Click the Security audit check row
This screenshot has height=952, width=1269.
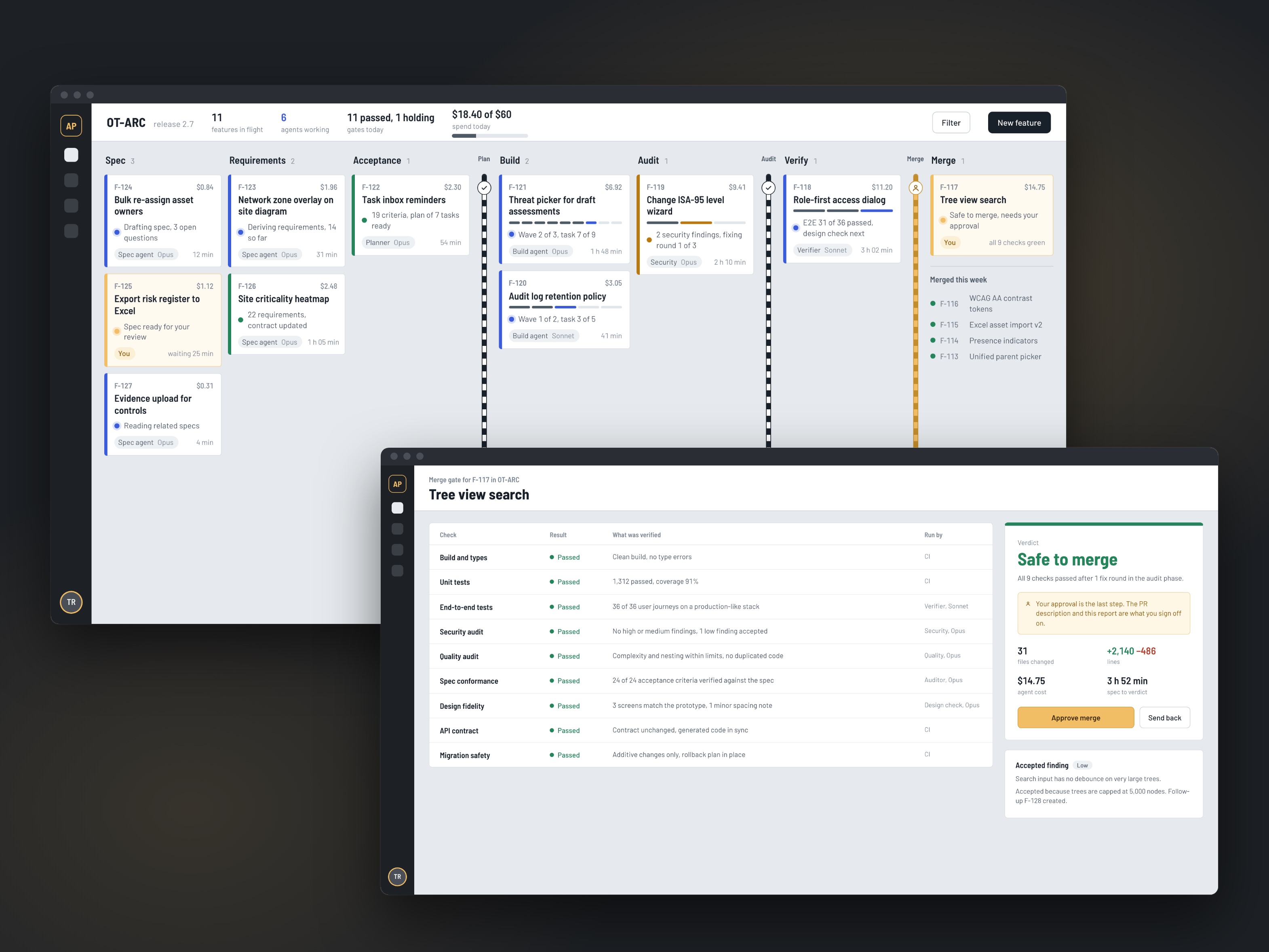[710, 632]
